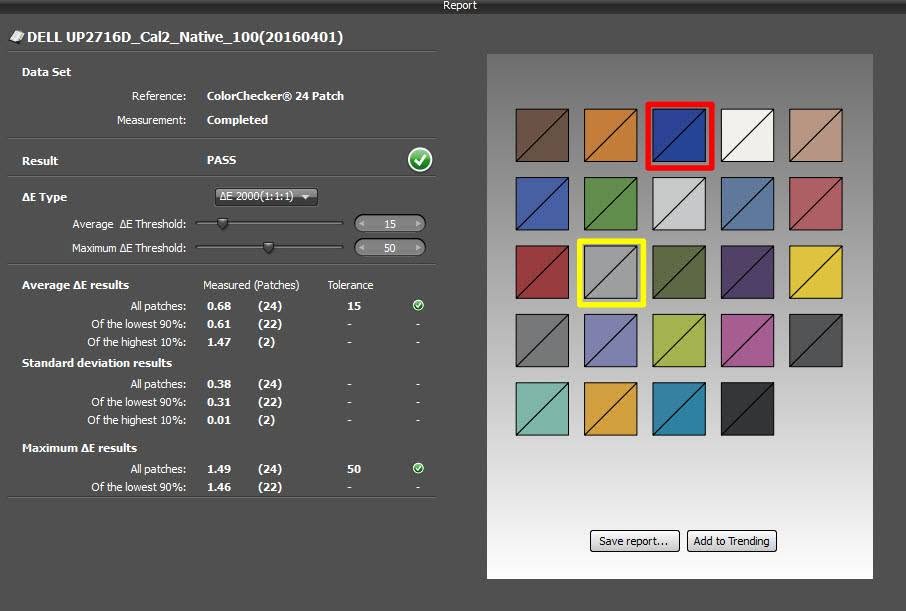Click the green PASS checkmark icon
This screenshot has width=906, height=611.
(420, 160)
